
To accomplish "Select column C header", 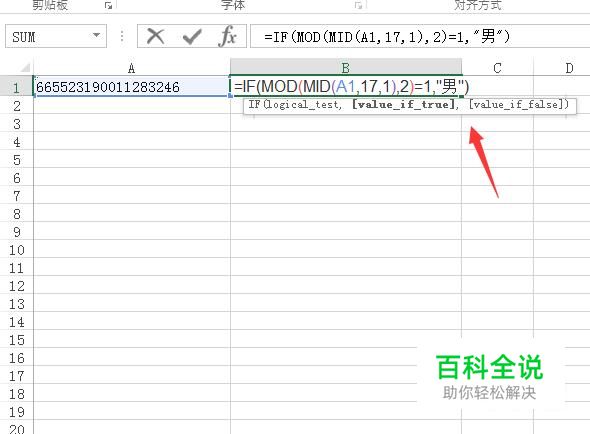I will (x=497, y=68).
